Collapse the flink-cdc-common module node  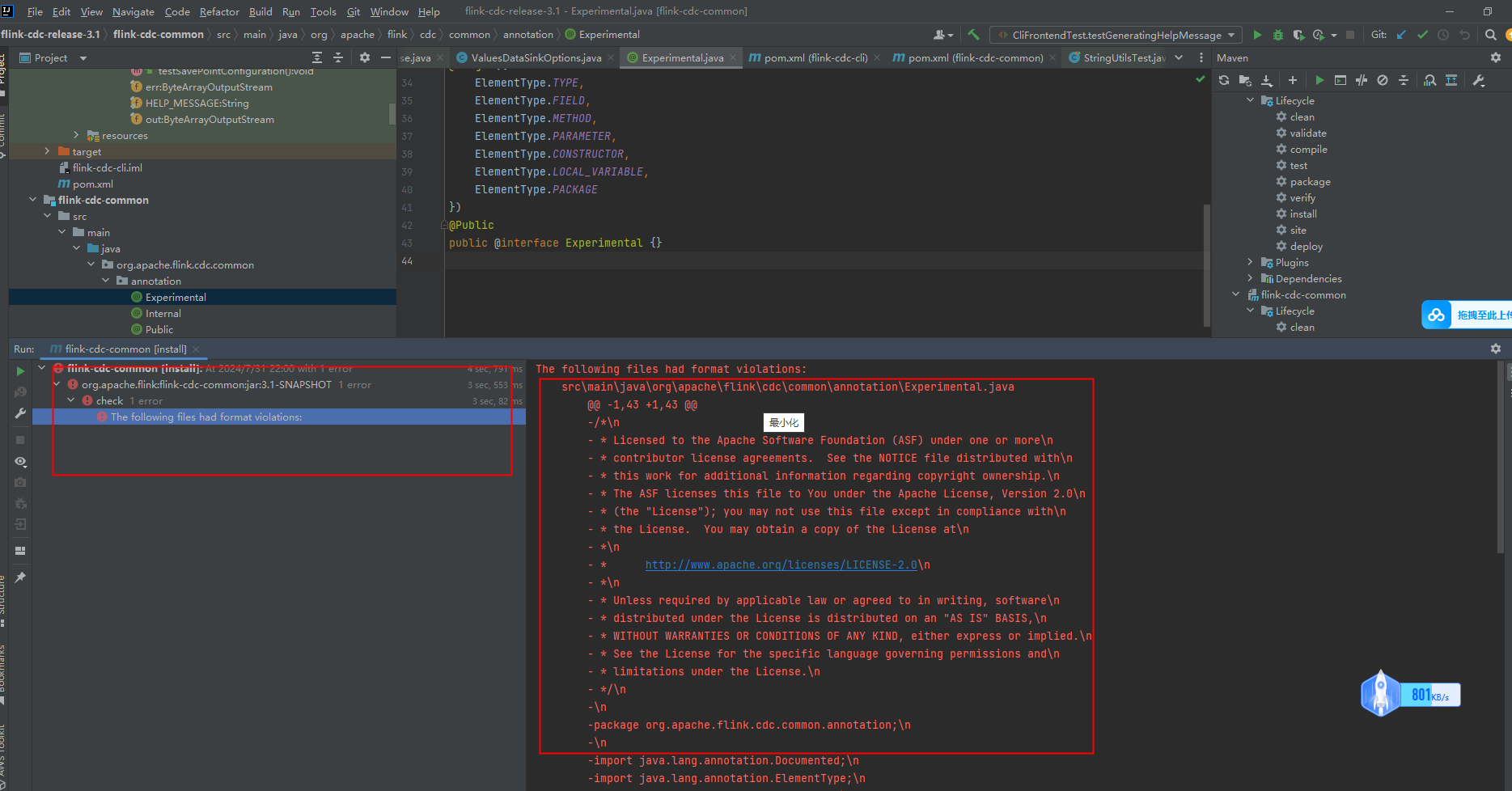[32, 200]
